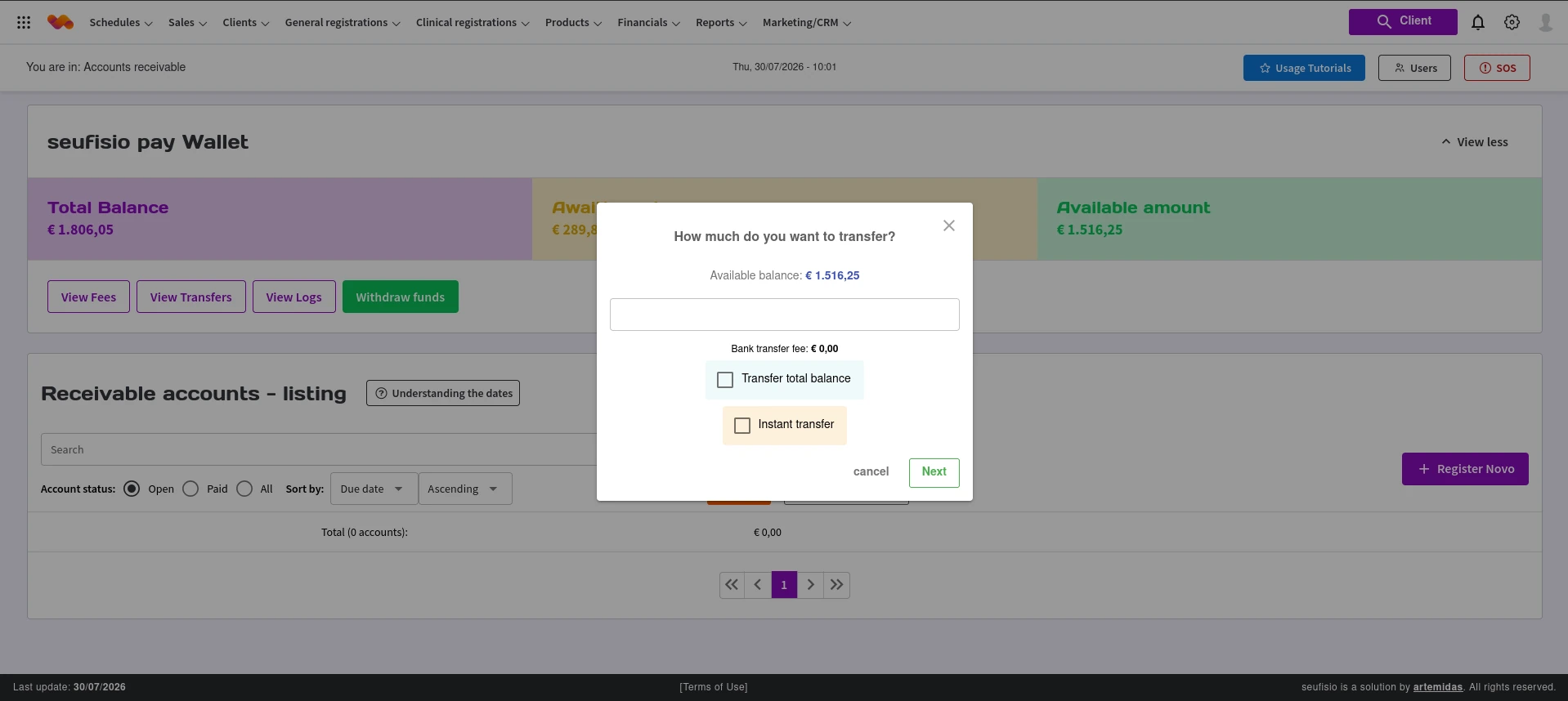Select page 1 in pagination
Screen dimensions: 1568x701
point(784,585)
